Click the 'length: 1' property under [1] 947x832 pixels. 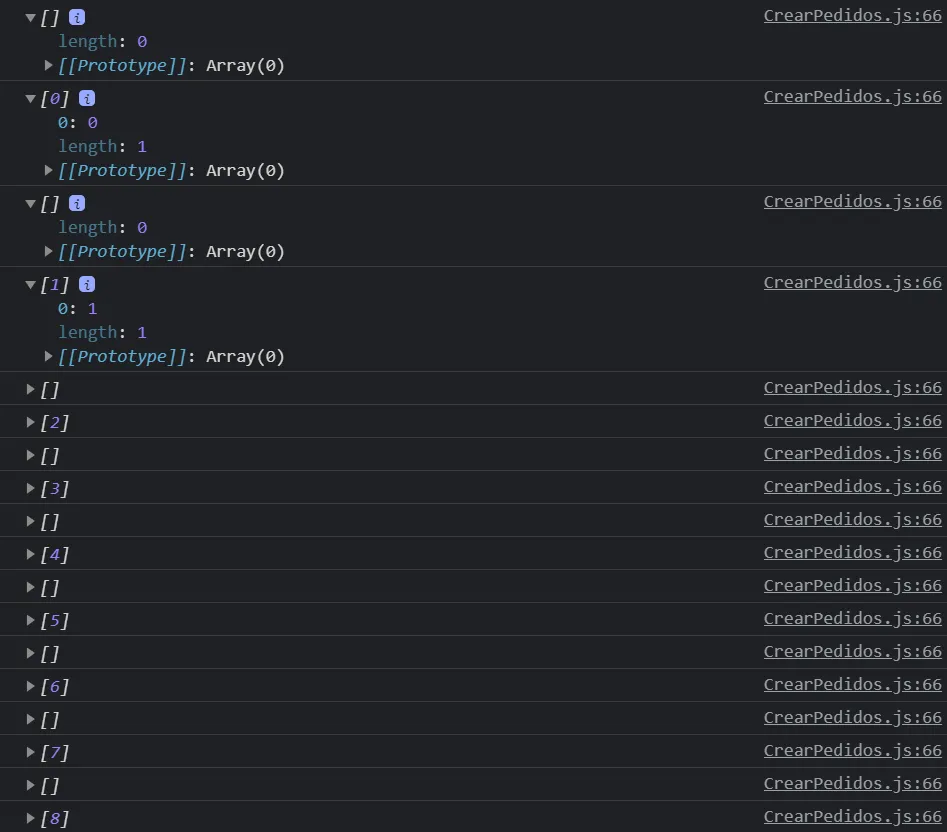[102, 332]
